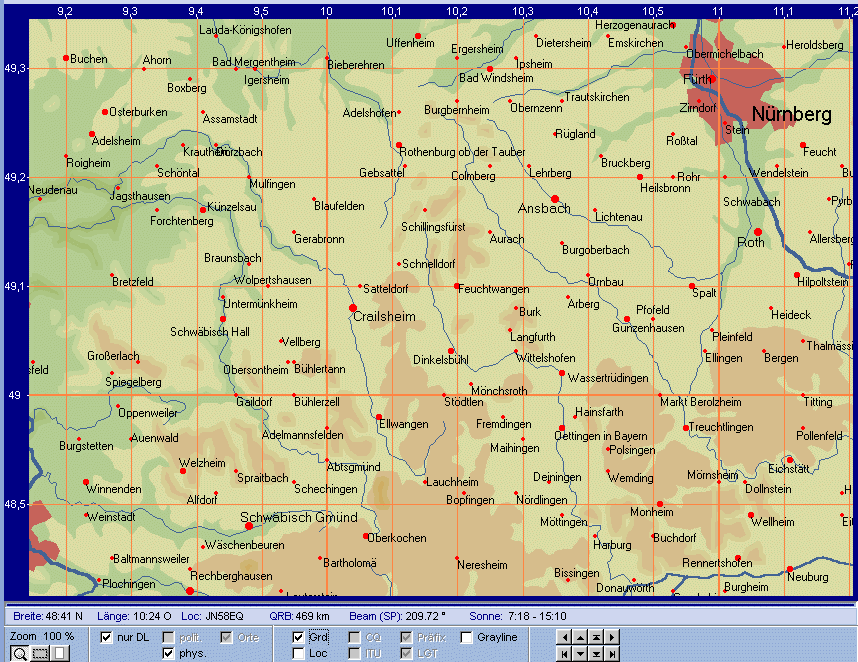
Task: Enable the "Loc" locator checkbox
Action: click(x=298, y=653)
